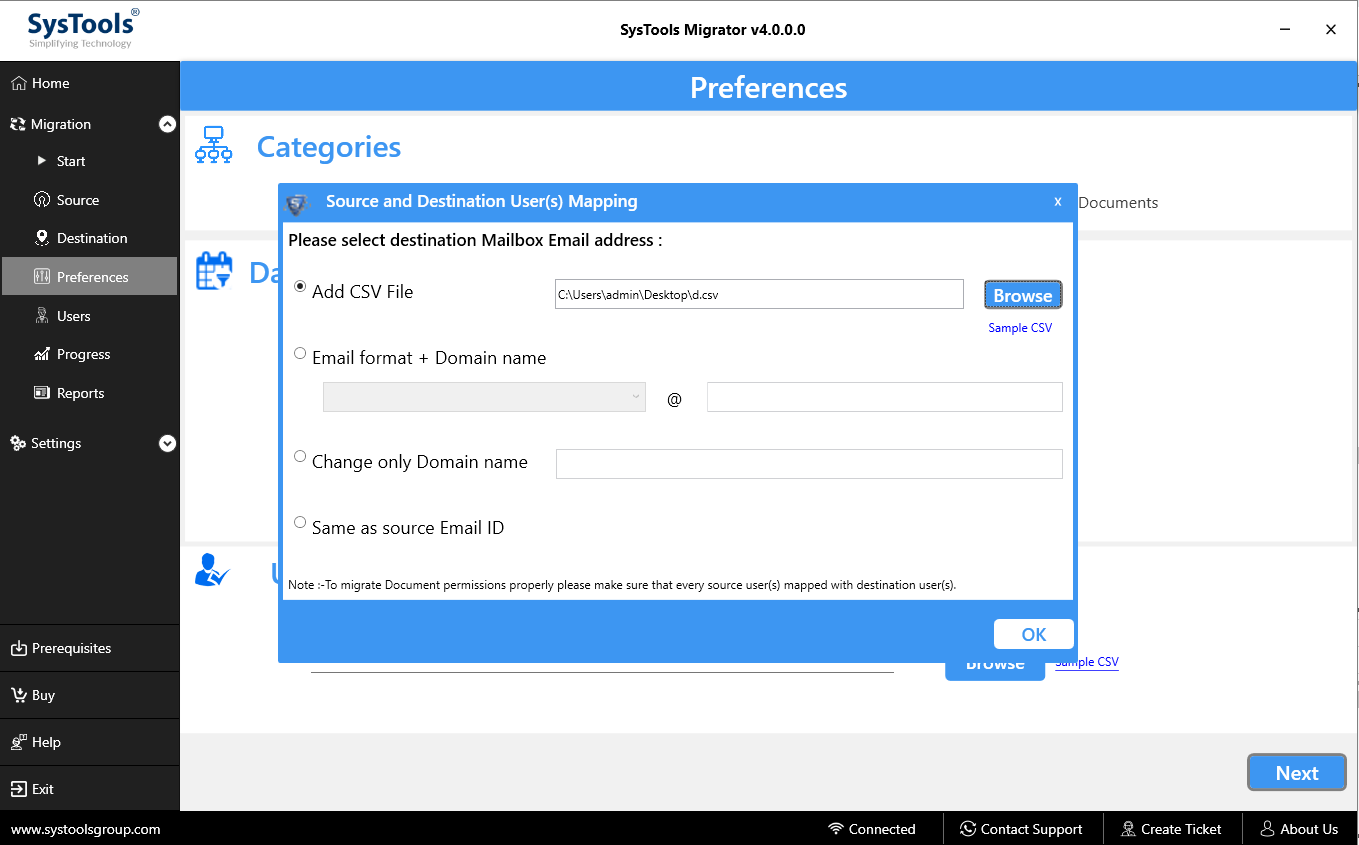
Task: Click the About Us person icon
Action: pyautogui.click(x=1267, y=829)
